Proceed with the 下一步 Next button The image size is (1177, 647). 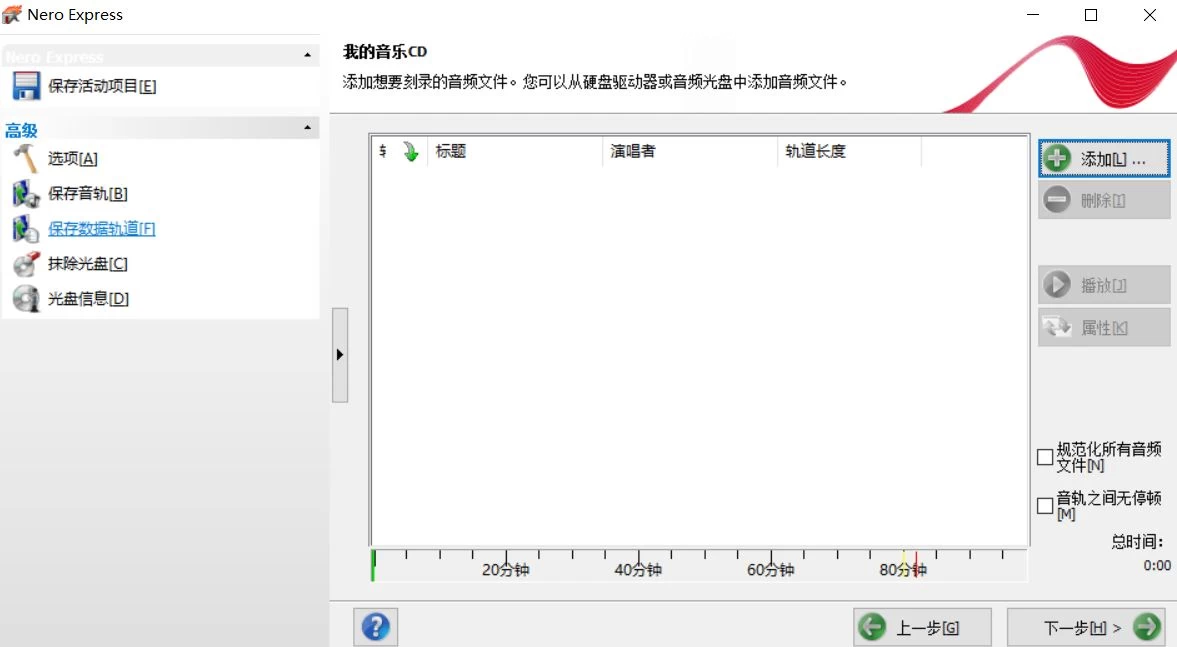pos(1086,627)
